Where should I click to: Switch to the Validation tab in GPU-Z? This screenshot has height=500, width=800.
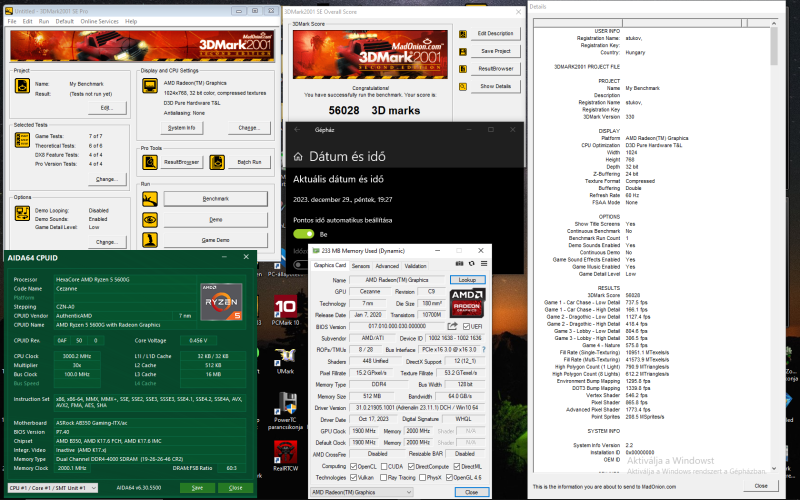coord(415,266)
